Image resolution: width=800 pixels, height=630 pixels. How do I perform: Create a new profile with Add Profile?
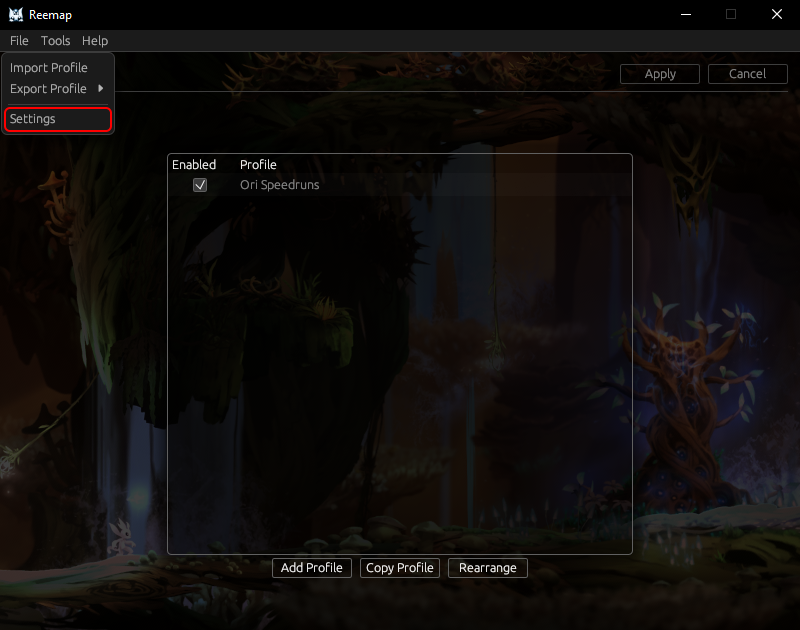[x=311, y=567]
